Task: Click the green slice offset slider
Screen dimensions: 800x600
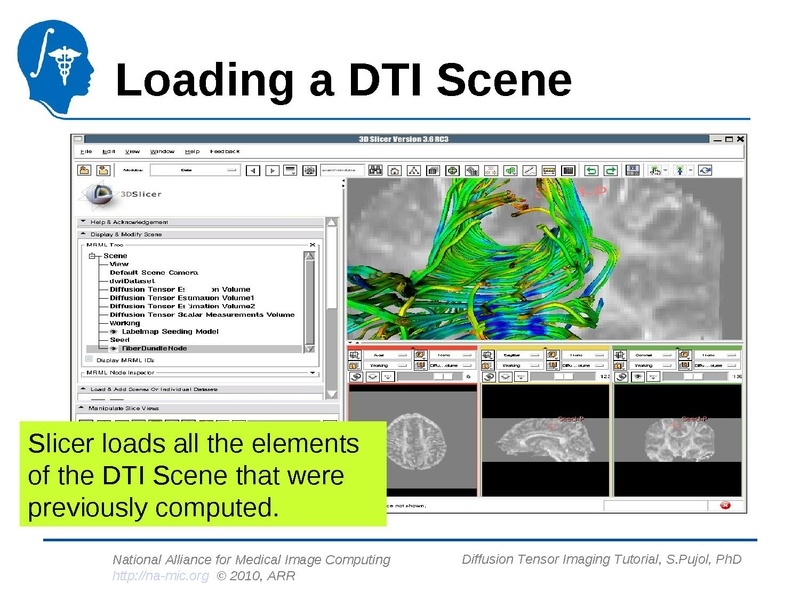Action: 695,377
